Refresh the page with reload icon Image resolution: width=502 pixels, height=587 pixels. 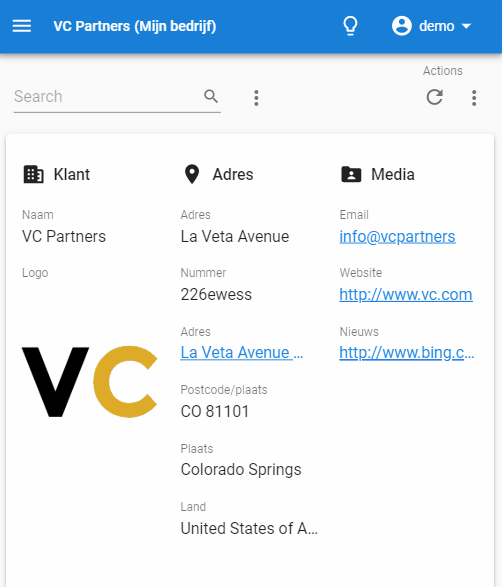(x=435, y=97)
